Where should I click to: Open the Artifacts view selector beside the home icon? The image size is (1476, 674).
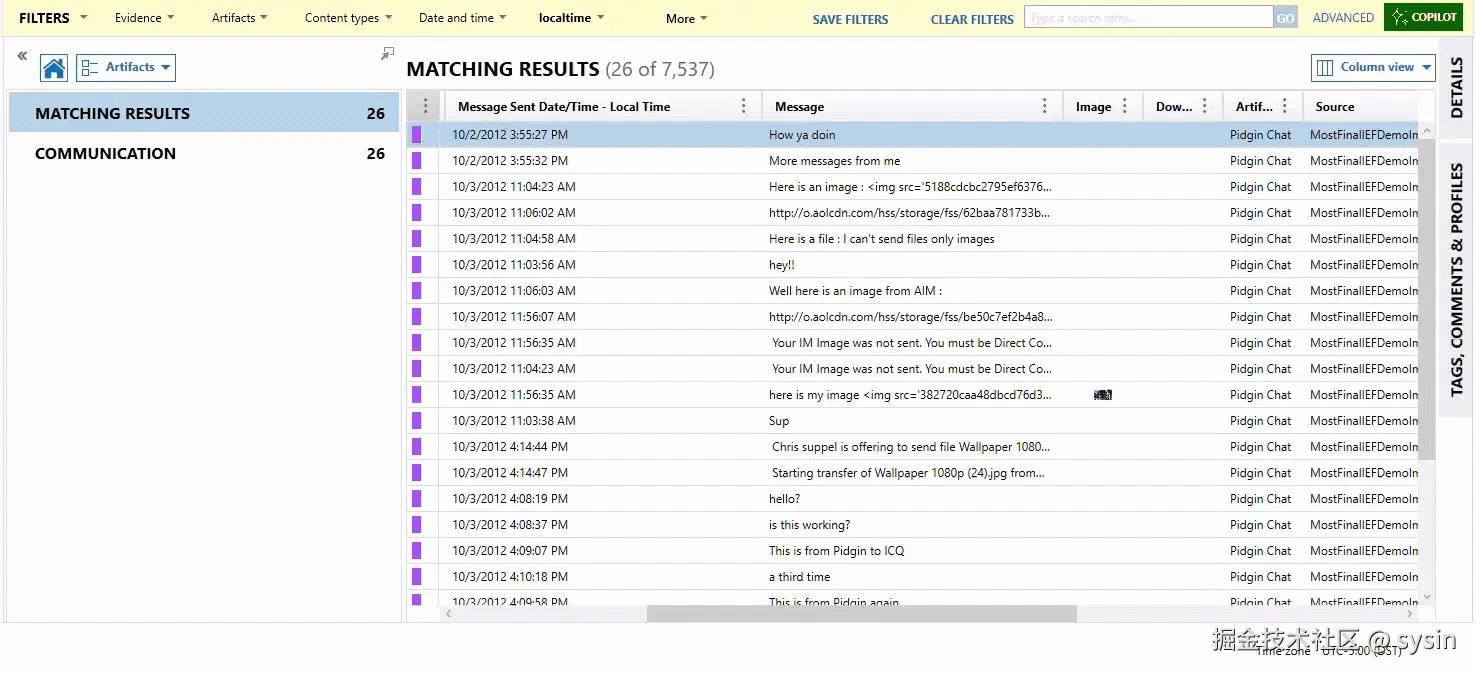[x=126, y=68]
